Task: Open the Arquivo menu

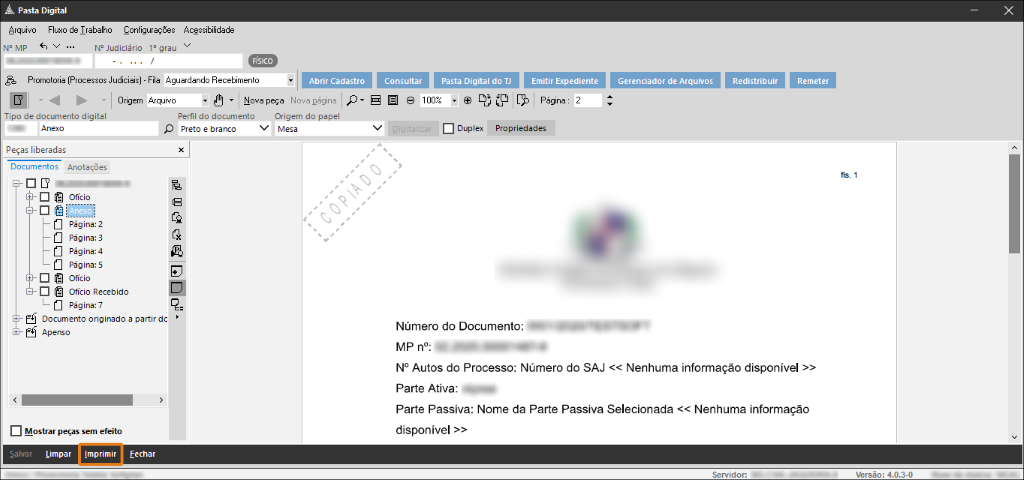Action: click(22, 30)
